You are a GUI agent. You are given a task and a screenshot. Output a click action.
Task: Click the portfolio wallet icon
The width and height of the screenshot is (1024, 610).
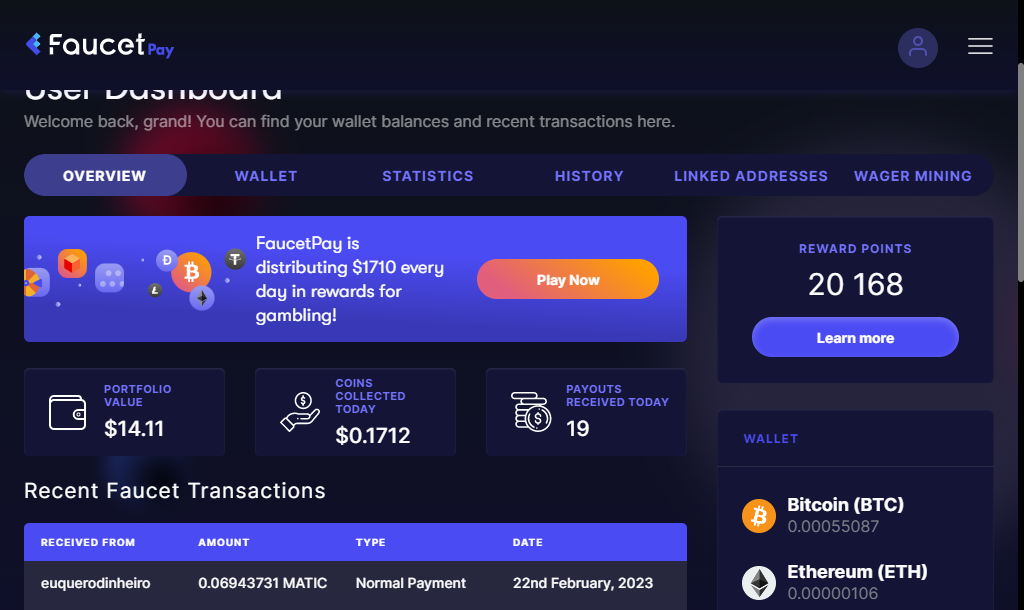coord(68,412)
